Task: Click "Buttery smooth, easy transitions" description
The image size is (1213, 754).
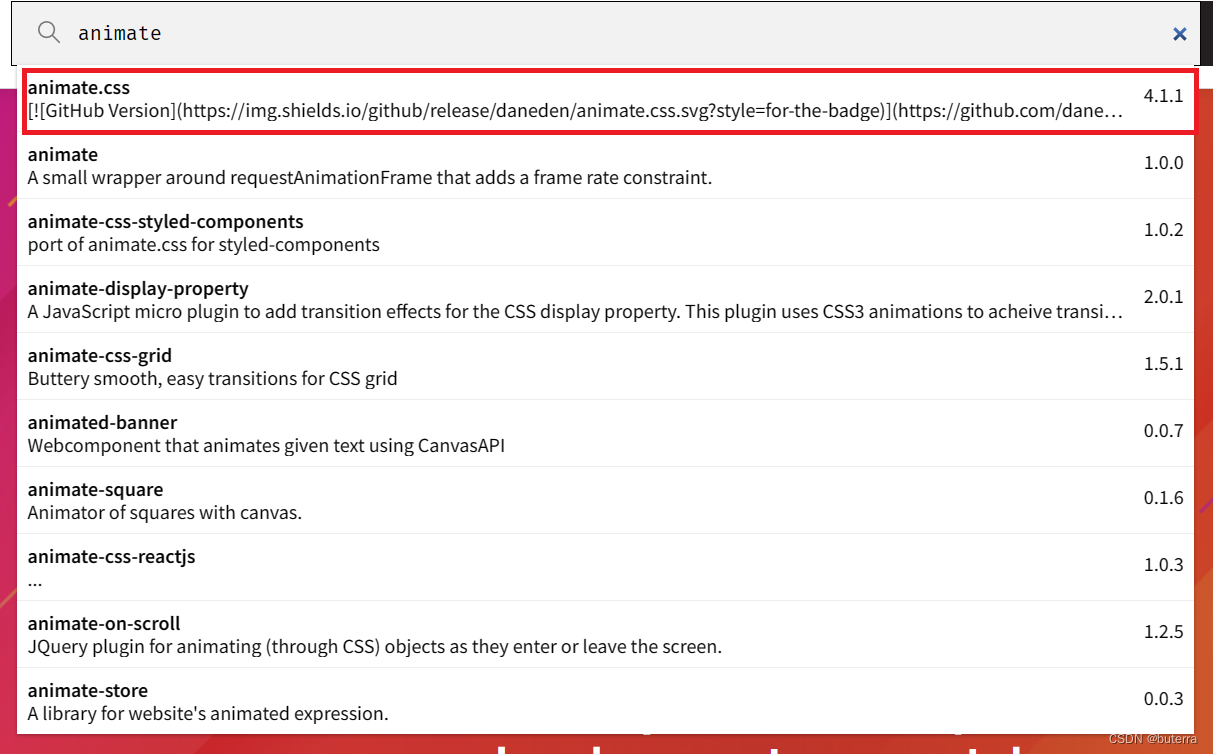Action: 212,379
